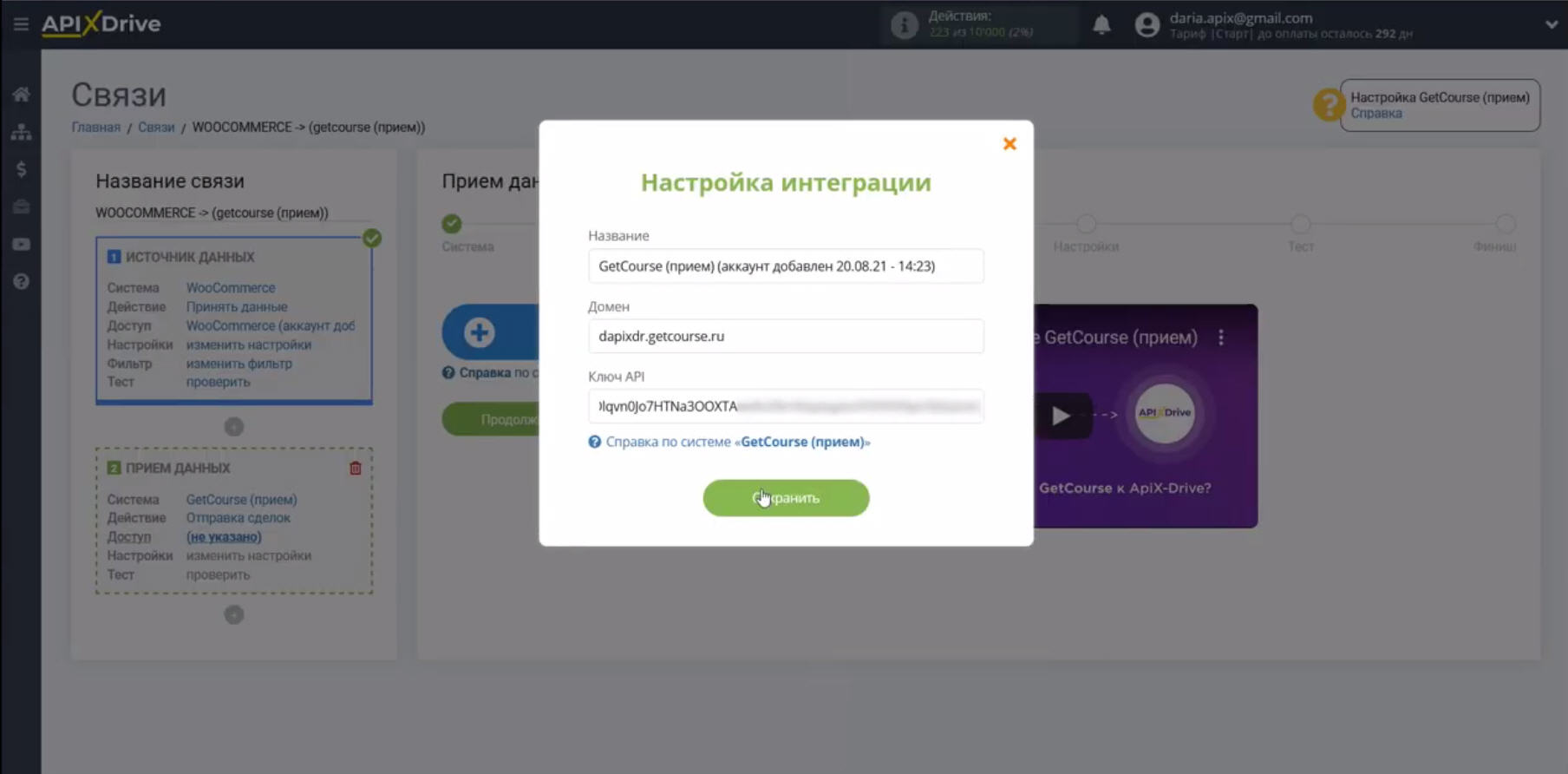
Task: Open the GetCourse (прием) system link
Action: point(241,499)
